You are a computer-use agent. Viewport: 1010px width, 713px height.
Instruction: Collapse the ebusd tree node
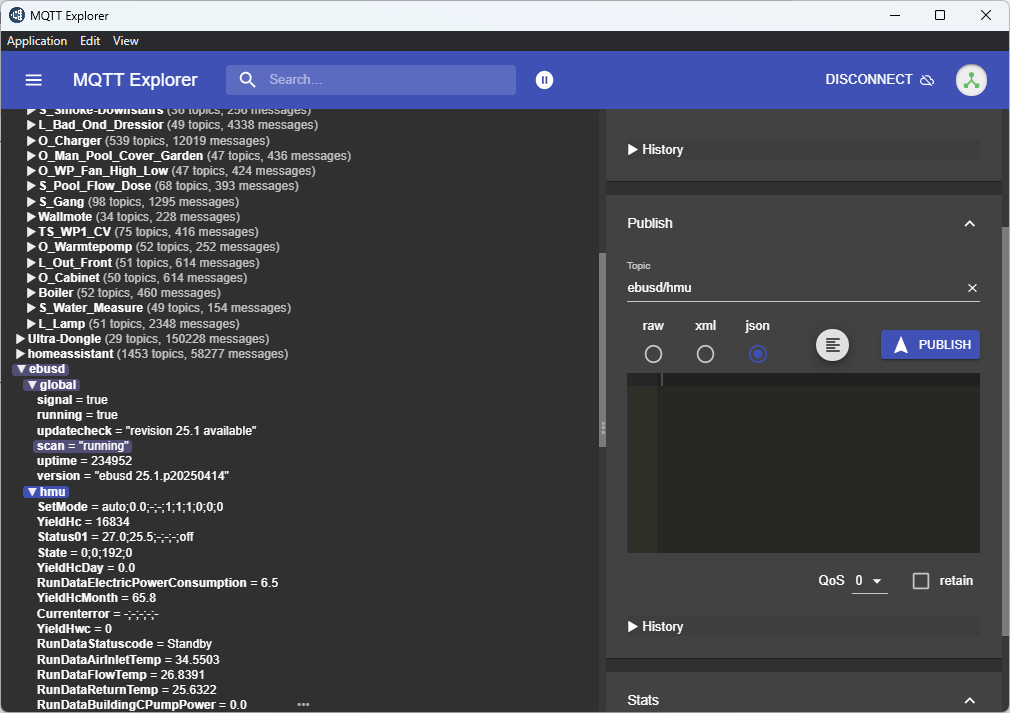coord(21,369)
